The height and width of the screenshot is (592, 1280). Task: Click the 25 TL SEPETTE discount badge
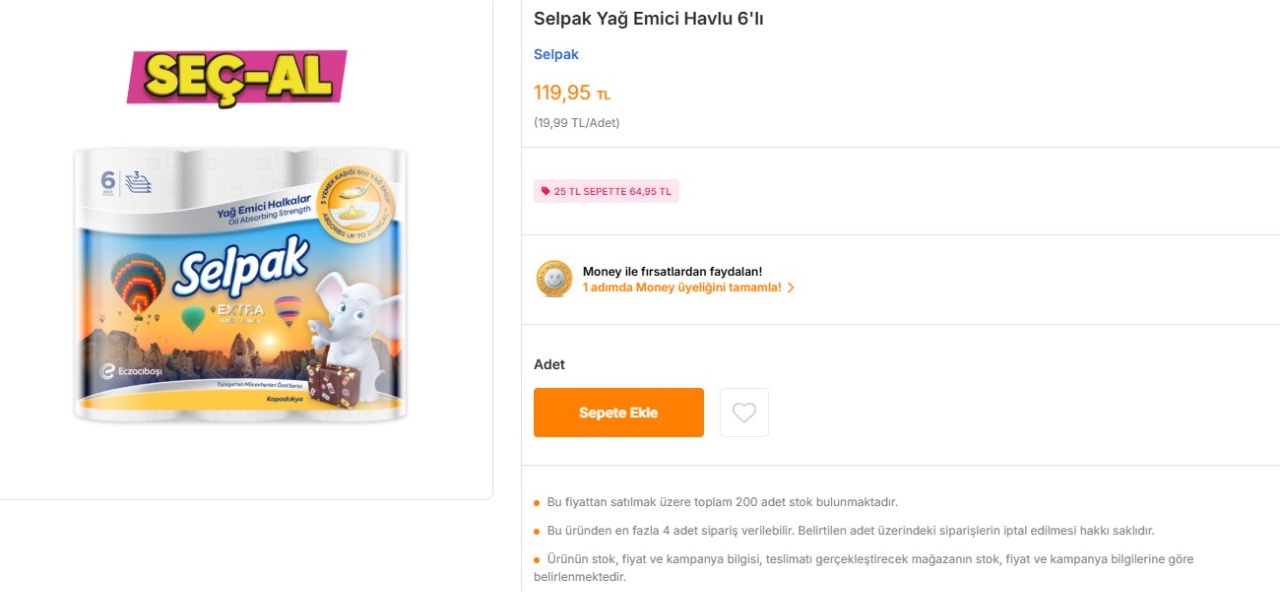click(x=606, y=190)
